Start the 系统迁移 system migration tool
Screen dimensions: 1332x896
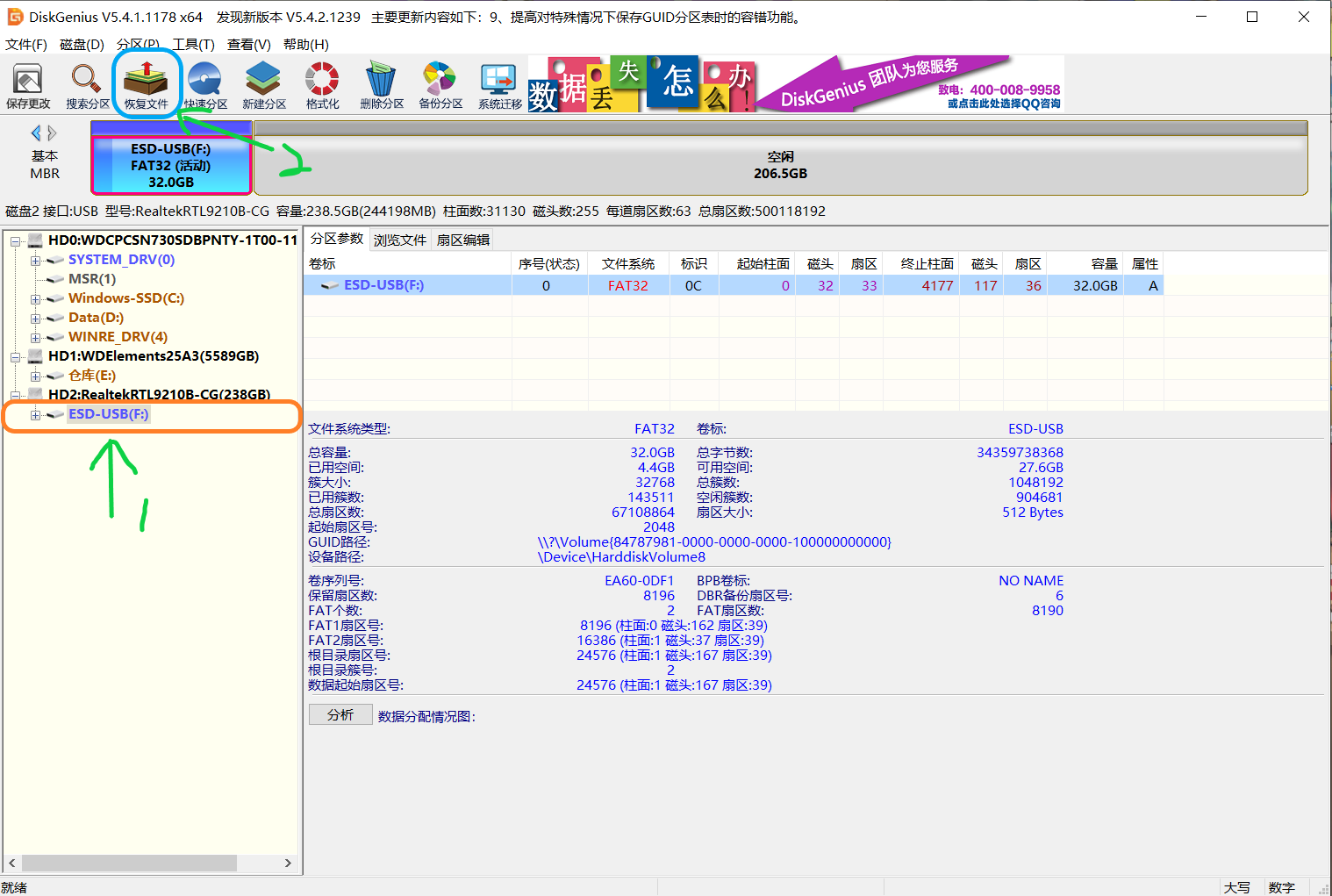click(x=500, y=85)
